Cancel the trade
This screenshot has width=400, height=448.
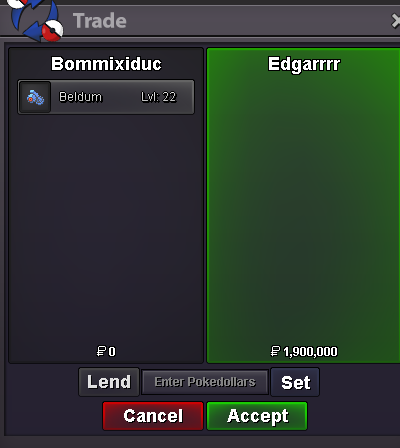[x=153, y=416]
